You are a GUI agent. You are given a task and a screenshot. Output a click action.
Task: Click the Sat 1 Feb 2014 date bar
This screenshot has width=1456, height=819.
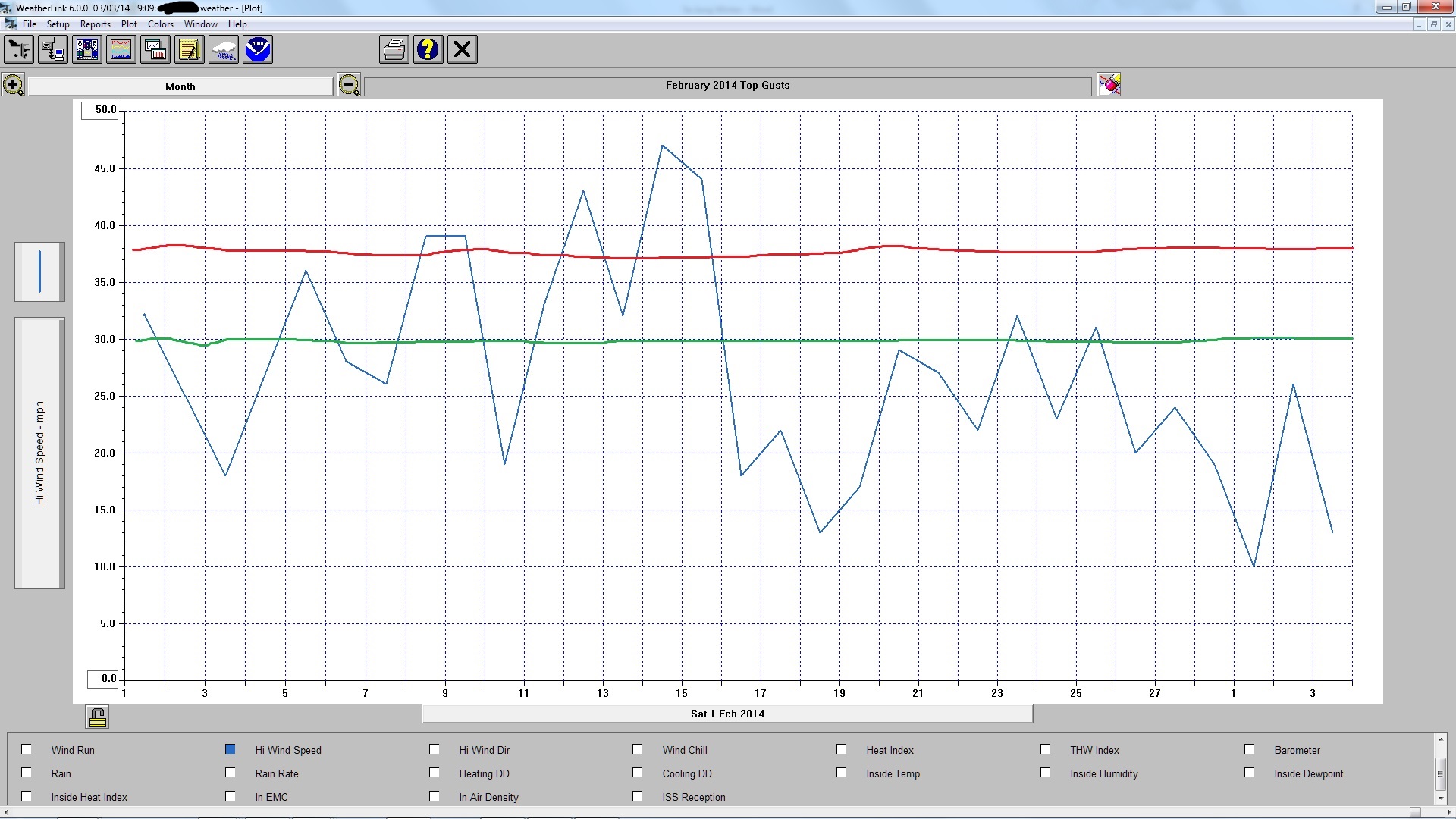[727, 714]
